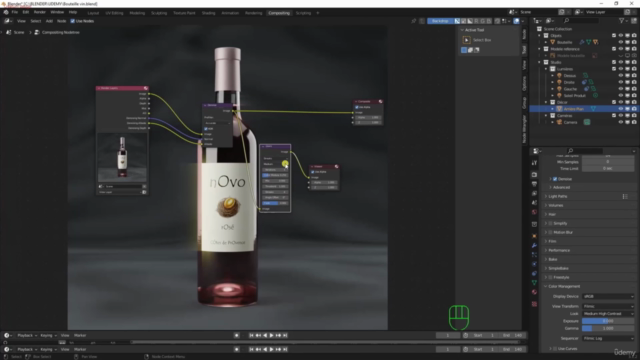Open the Display Device dropdown
Viewport: 640px width, 360px height.
[608, 296]
